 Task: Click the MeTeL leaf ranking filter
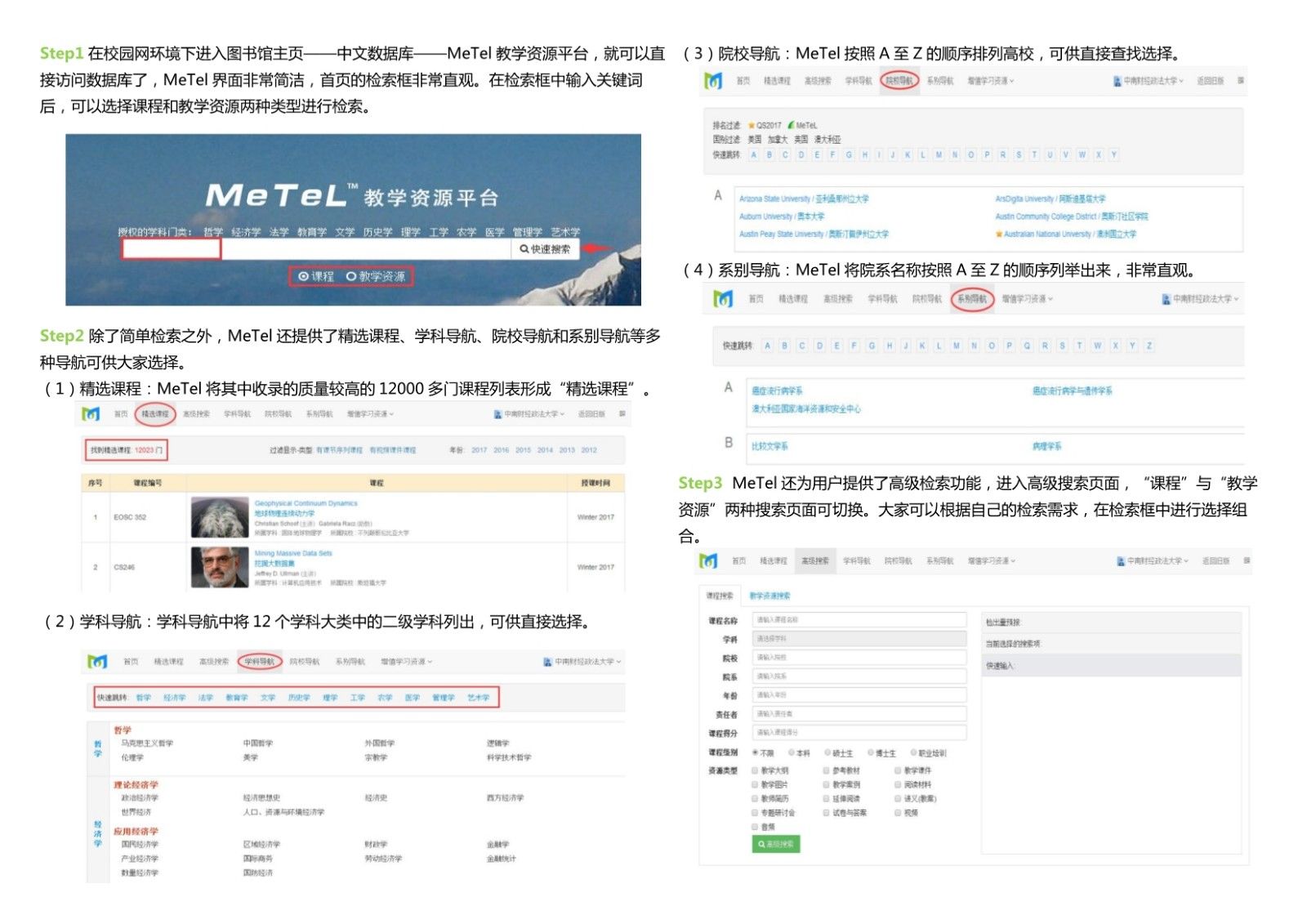coord(802,126)
